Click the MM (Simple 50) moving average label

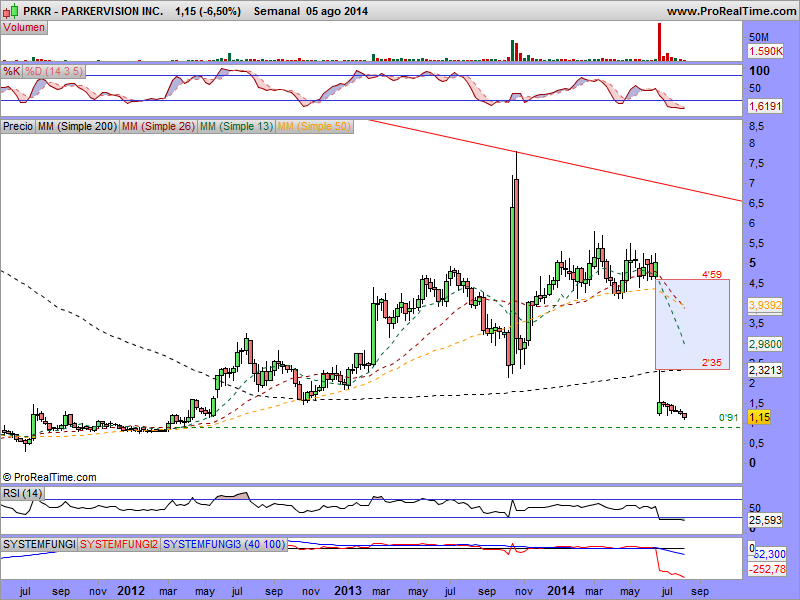click(314, 126)
